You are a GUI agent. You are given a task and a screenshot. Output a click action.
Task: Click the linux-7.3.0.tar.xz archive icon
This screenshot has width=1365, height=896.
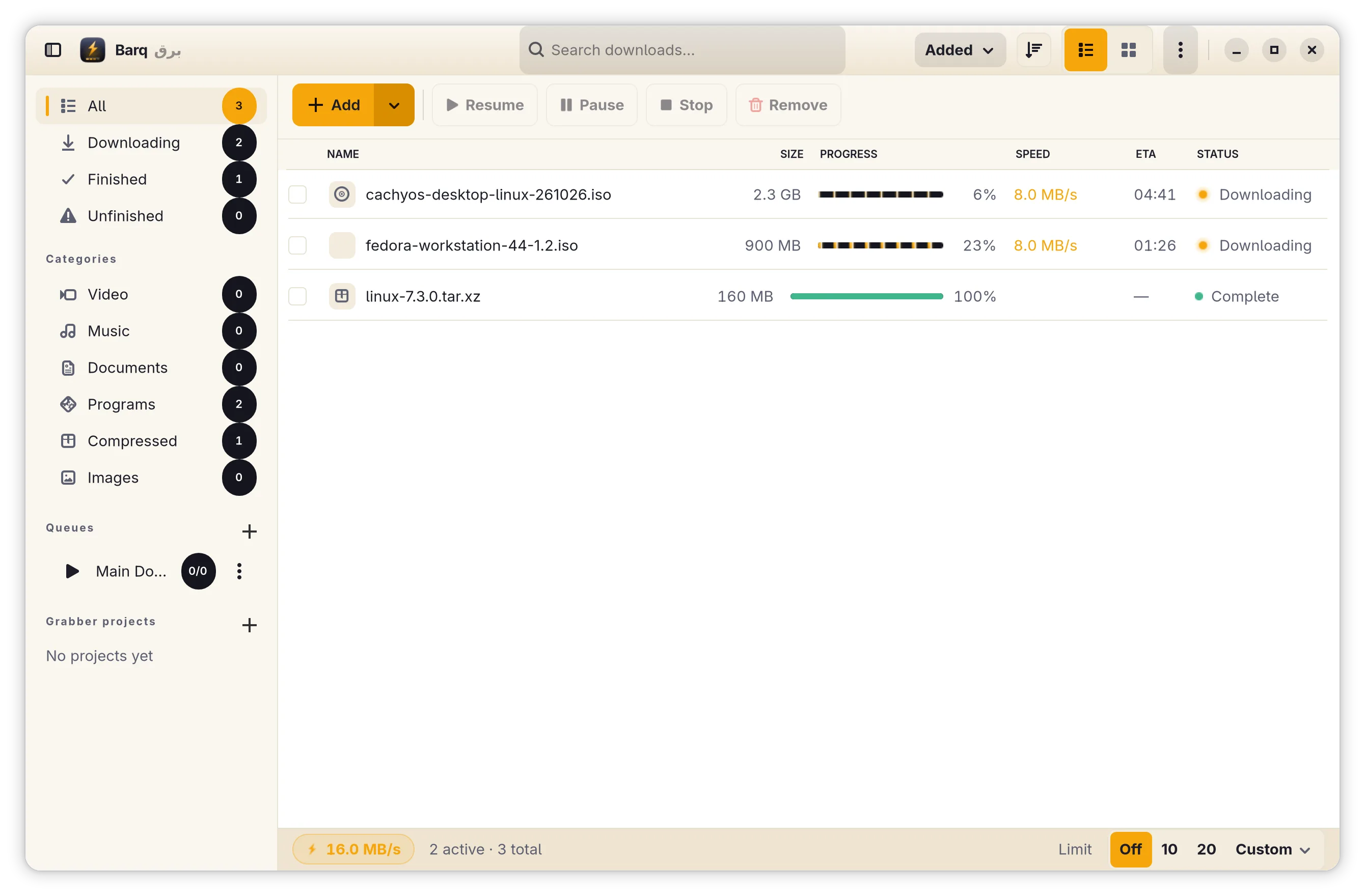pos(342,296)
